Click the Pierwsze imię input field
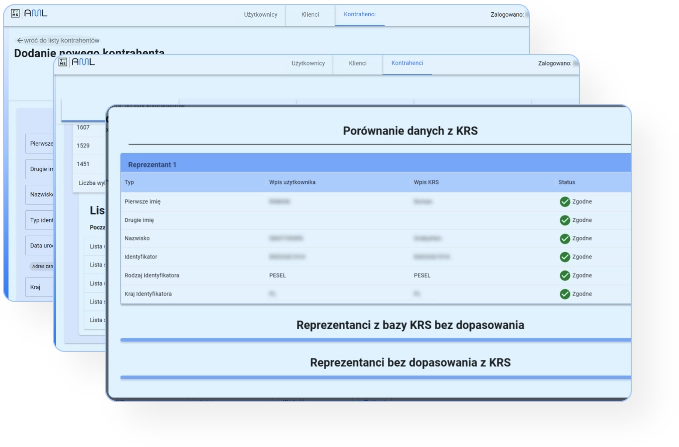The image size is (679, 447). tap(40, 143)
